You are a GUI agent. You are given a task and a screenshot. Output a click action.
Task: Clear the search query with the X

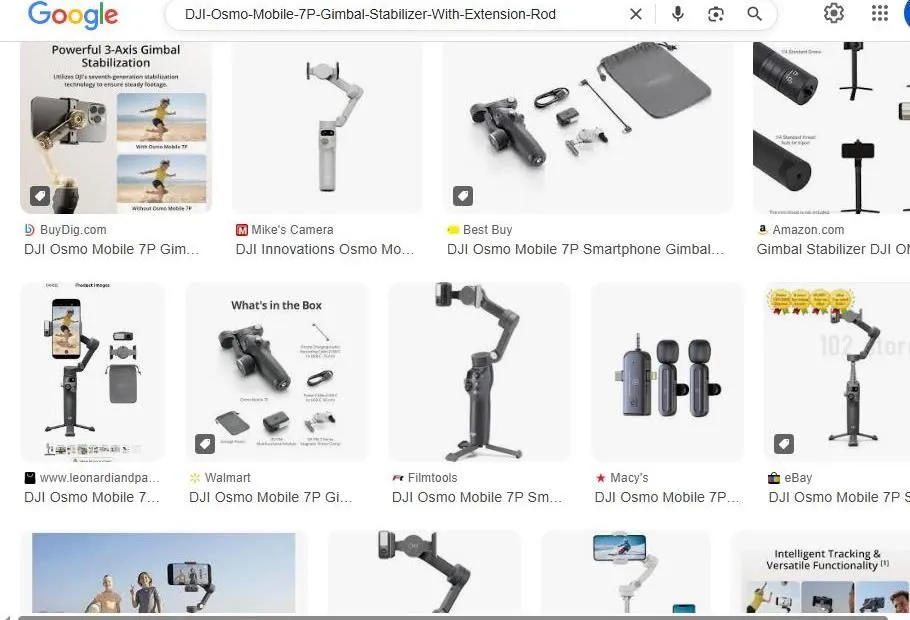click(x=636, y=14)
